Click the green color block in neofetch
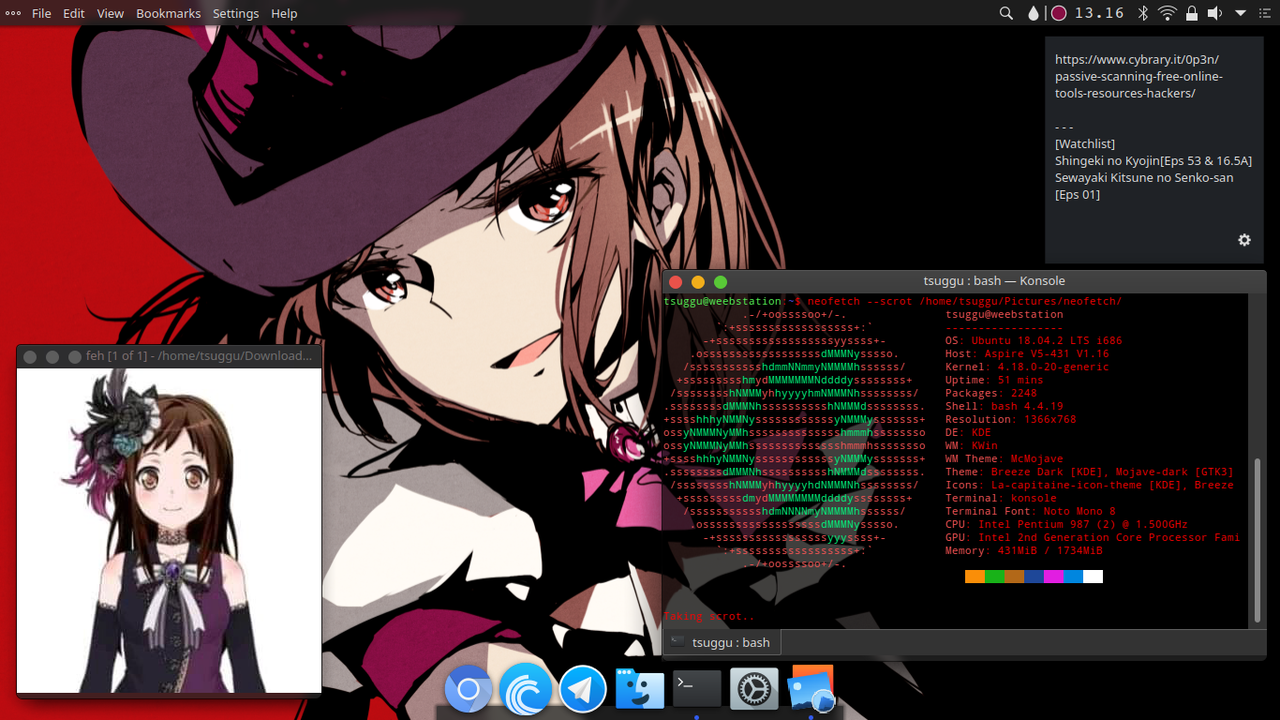This screenshot has width=1280, height=720. 995,576
